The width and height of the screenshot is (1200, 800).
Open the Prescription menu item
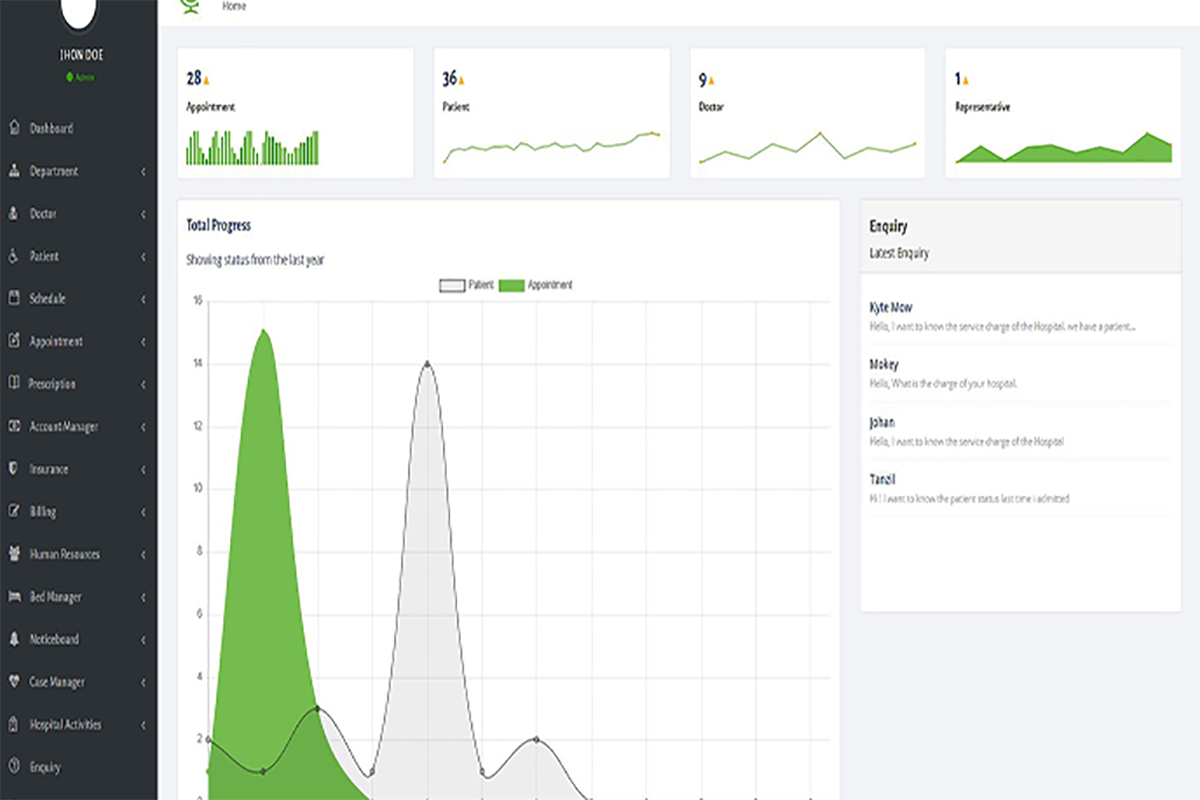coord(66,384)
